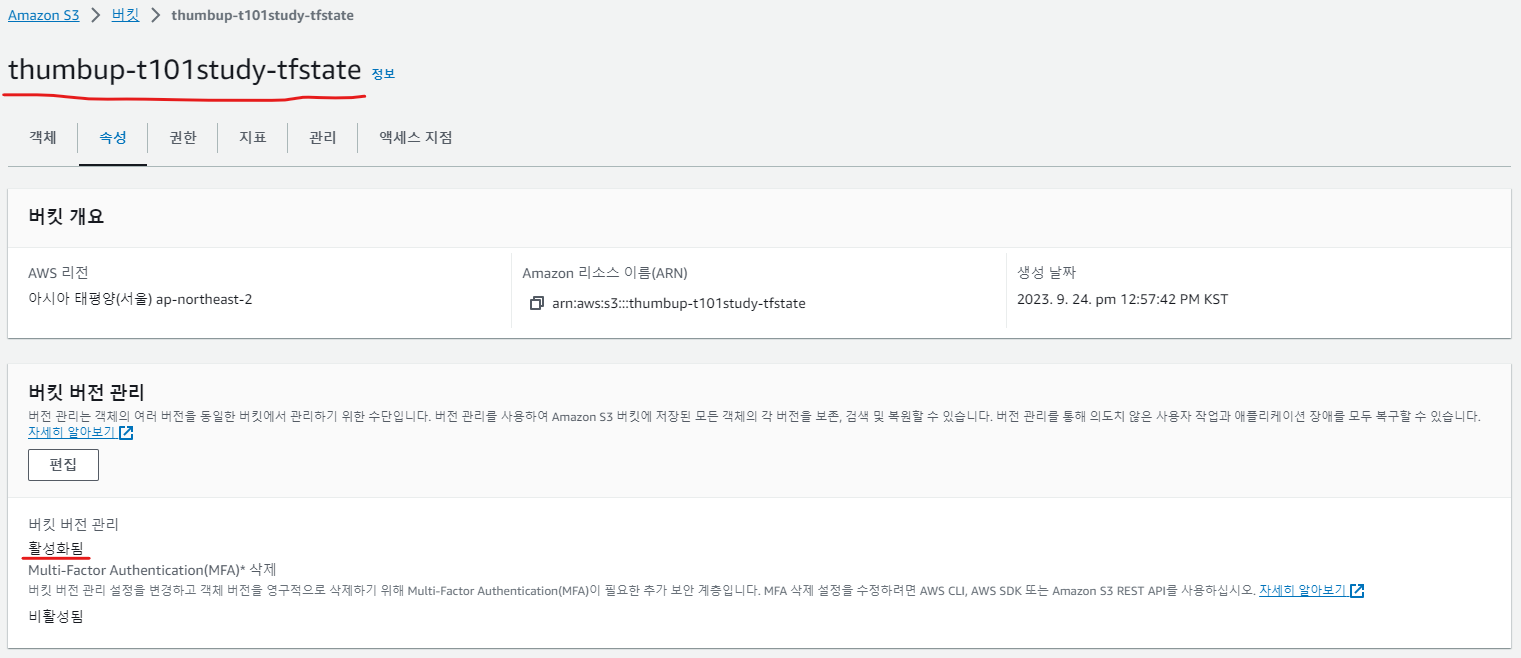Open 자세히 알아보기 link under versioning description
Viewport: 1521px width, 658px height.
point(72,433)
